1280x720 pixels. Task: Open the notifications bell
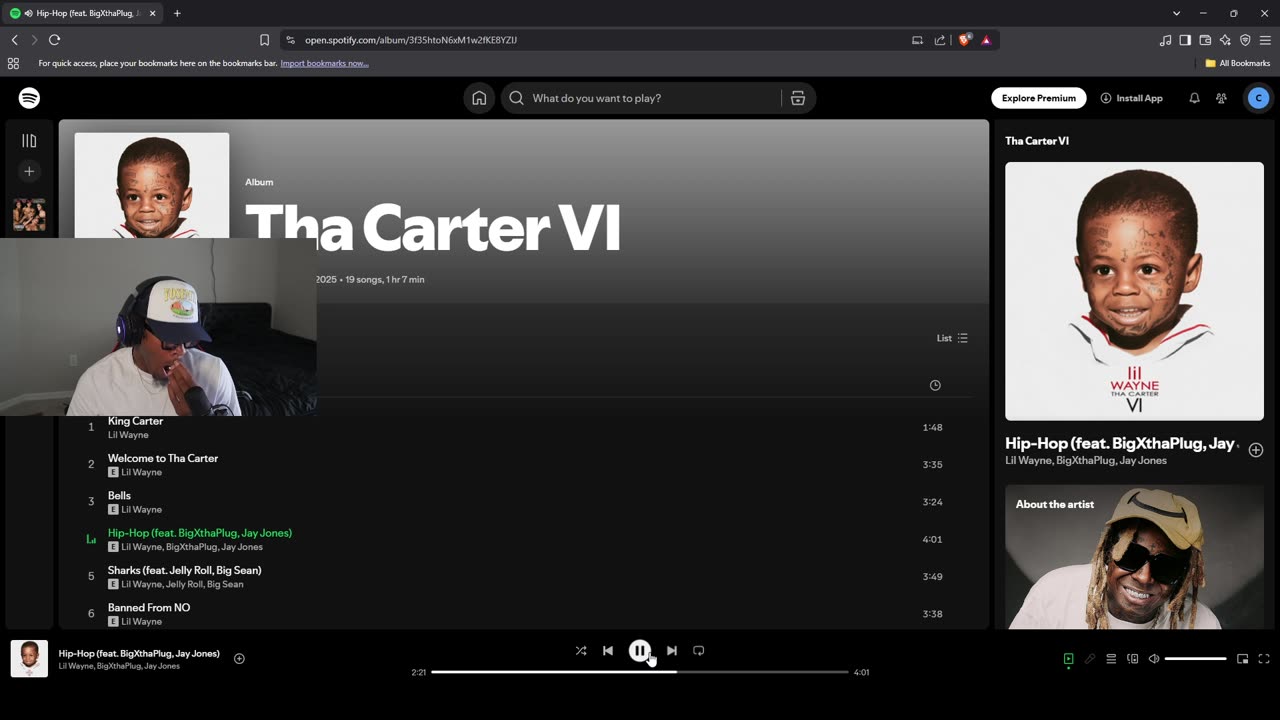pos(1194,98)
